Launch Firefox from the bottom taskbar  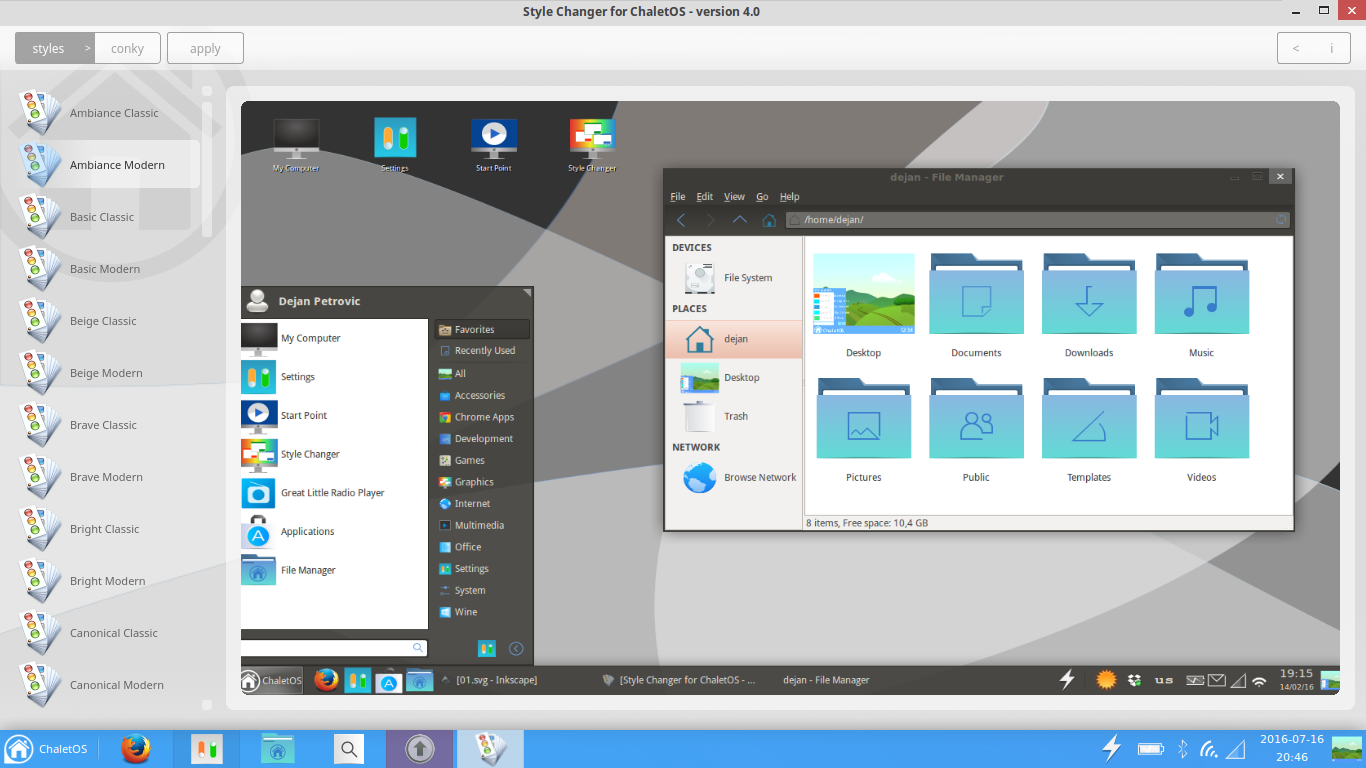136,749
